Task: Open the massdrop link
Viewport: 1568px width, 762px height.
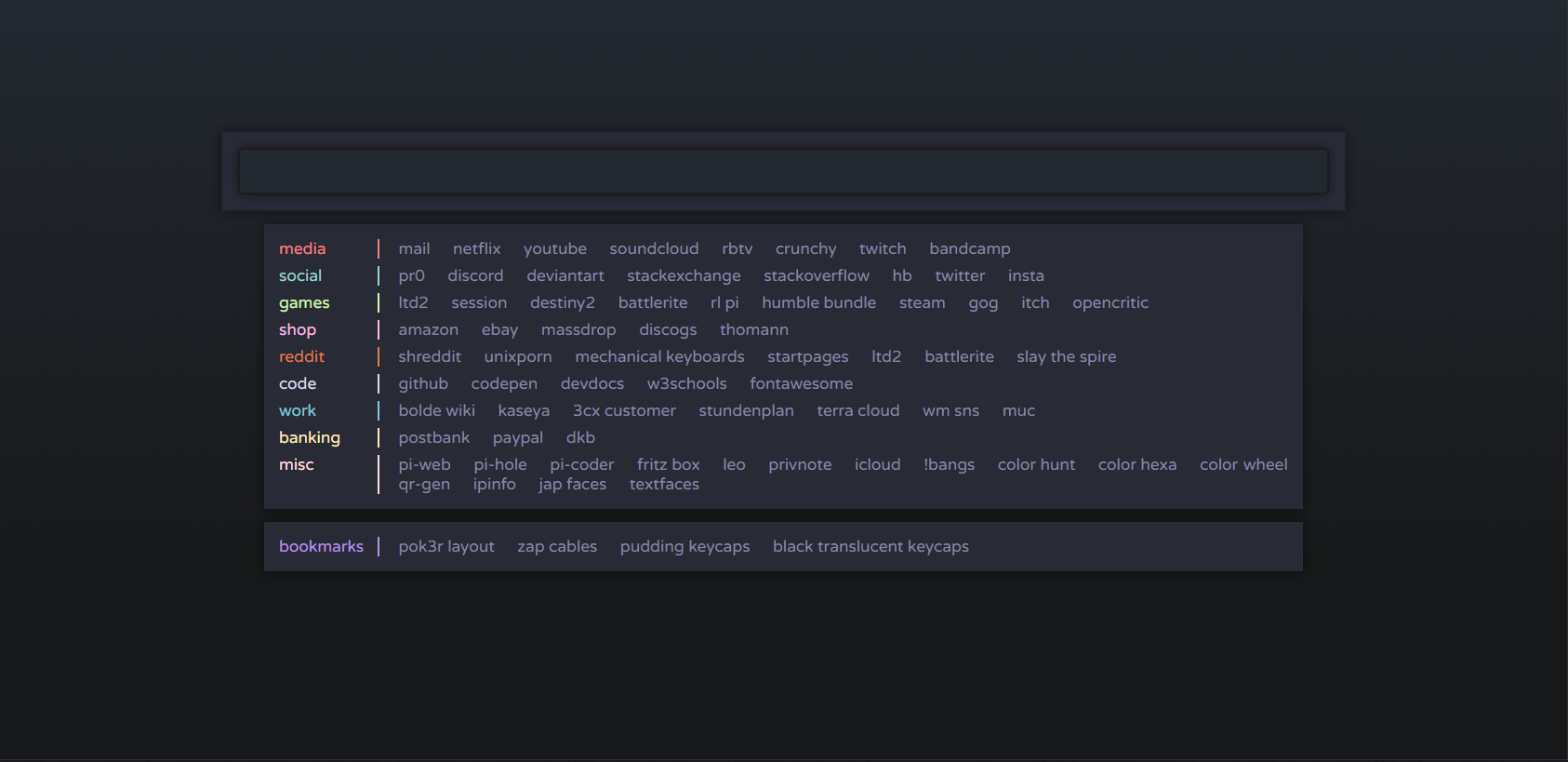Action: click(x=578, y=329)
